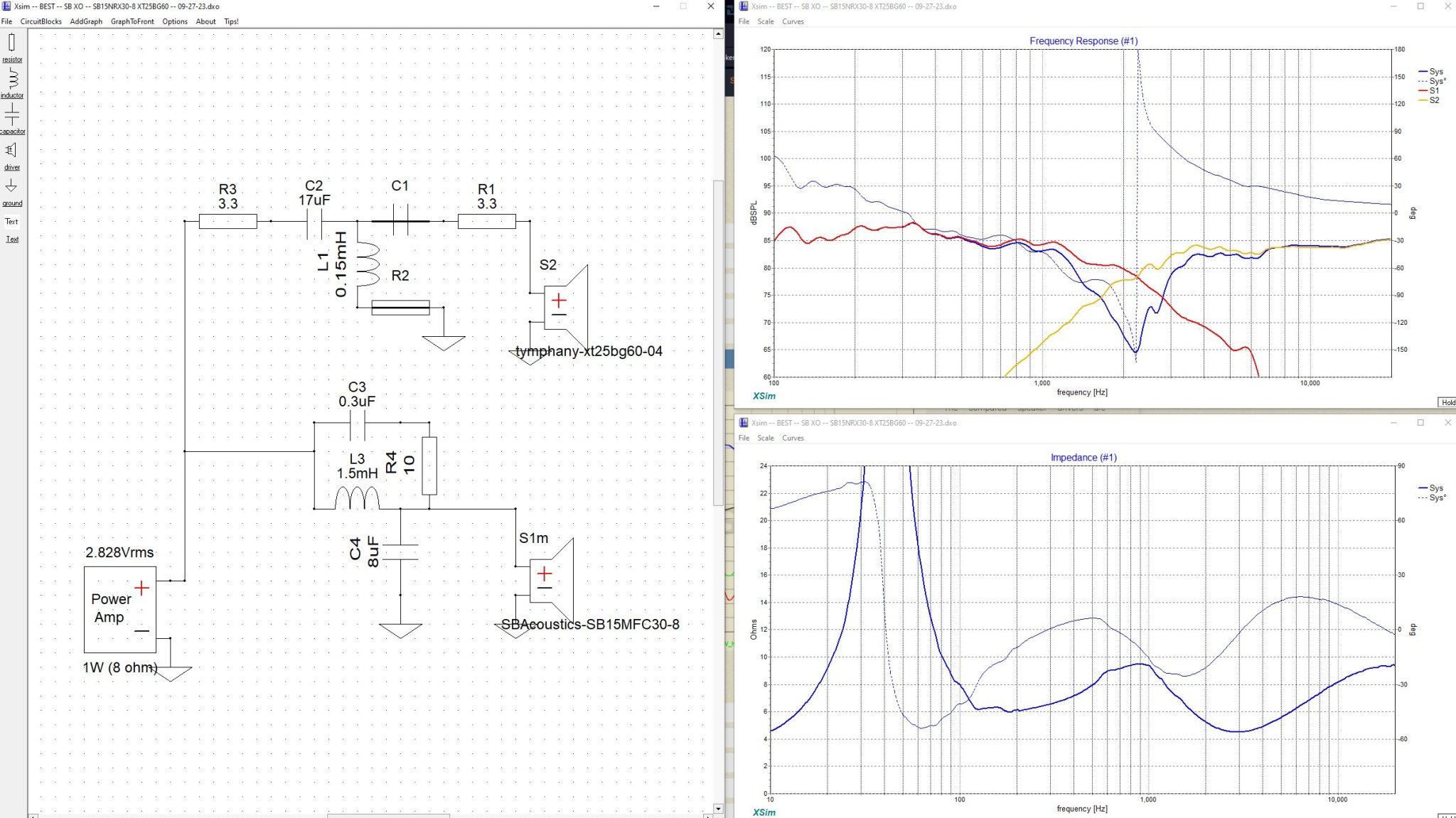Open File menu in Frequency Response window
The image size is (1456, 818).
[x=744, y=21]
